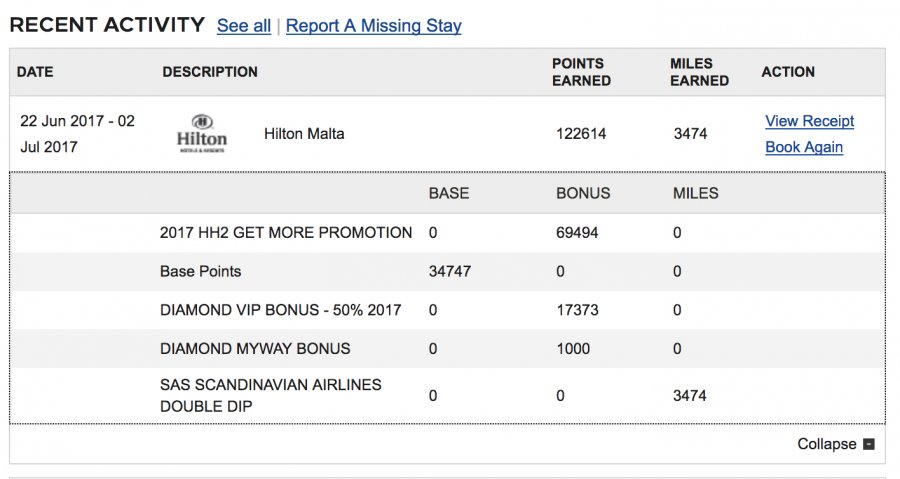Open the See all activity link
900x479 pixels.
click(x=244, y=26)
